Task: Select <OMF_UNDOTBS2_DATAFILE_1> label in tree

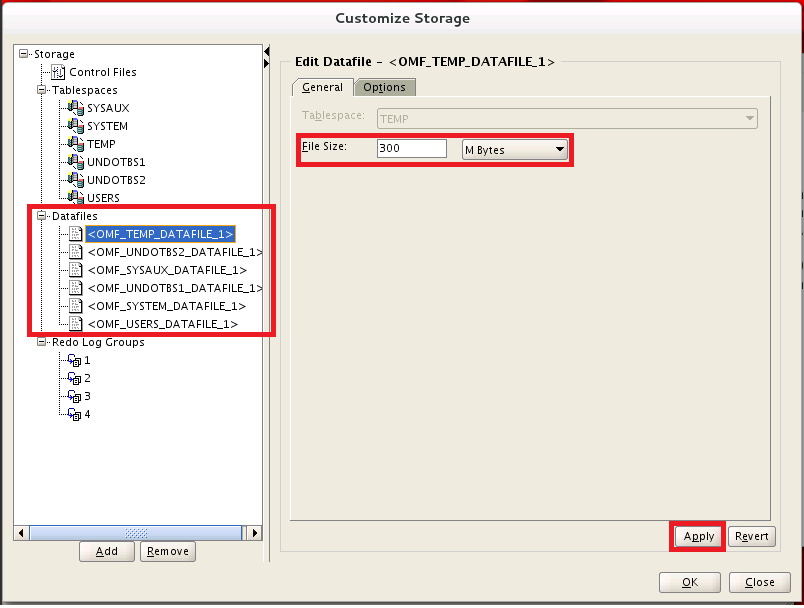Action: coord(175,252)
